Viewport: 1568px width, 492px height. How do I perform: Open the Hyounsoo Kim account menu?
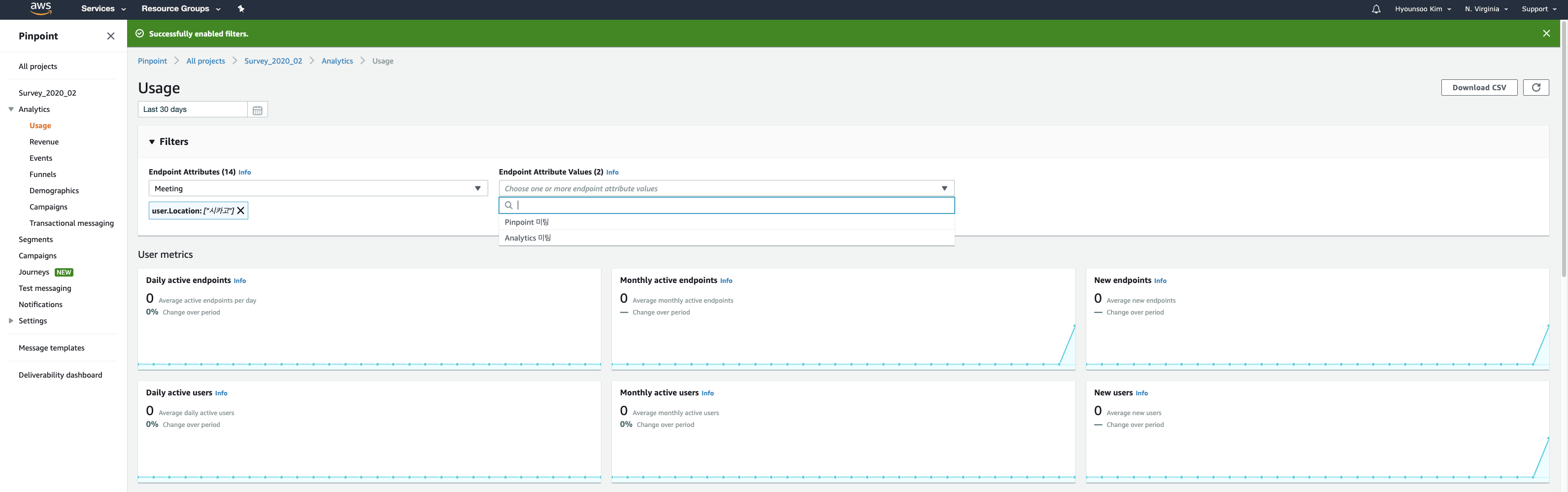tap(1423, 9)
